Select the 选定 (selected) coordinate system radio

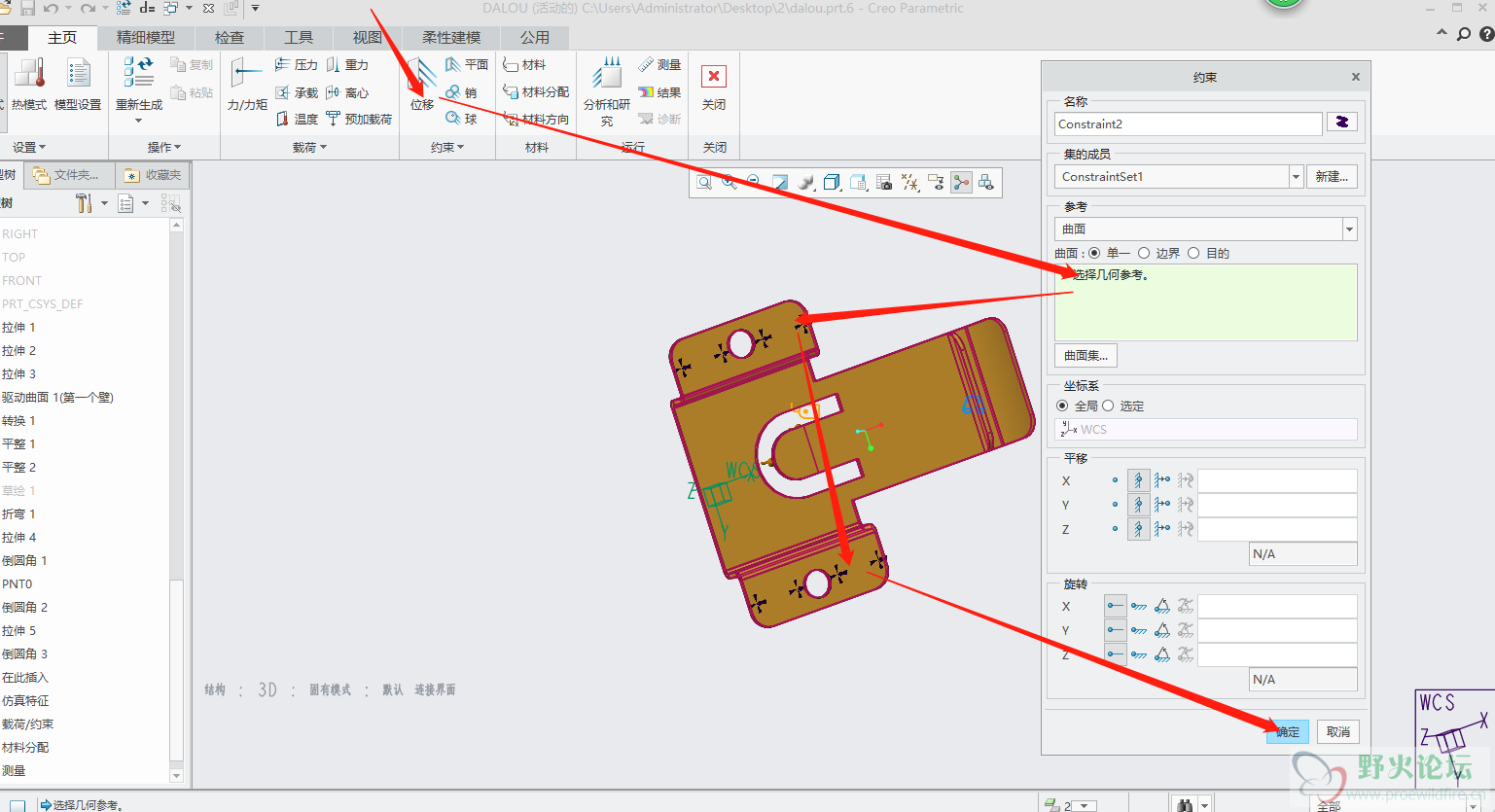tap(1108, 406)
